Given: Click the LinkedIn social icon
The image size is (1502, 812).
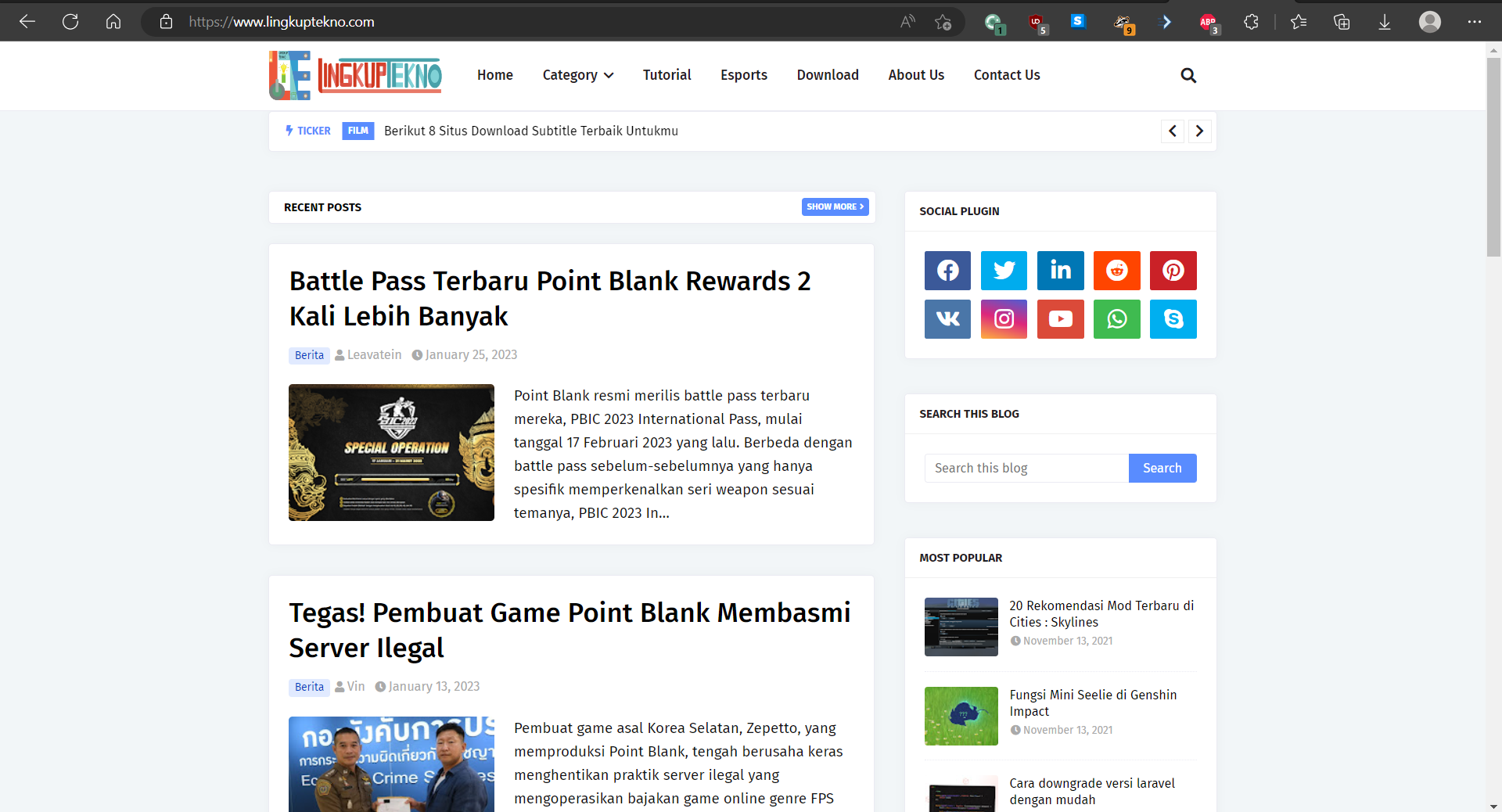Looking at the screenshot, I should 1060,271.
